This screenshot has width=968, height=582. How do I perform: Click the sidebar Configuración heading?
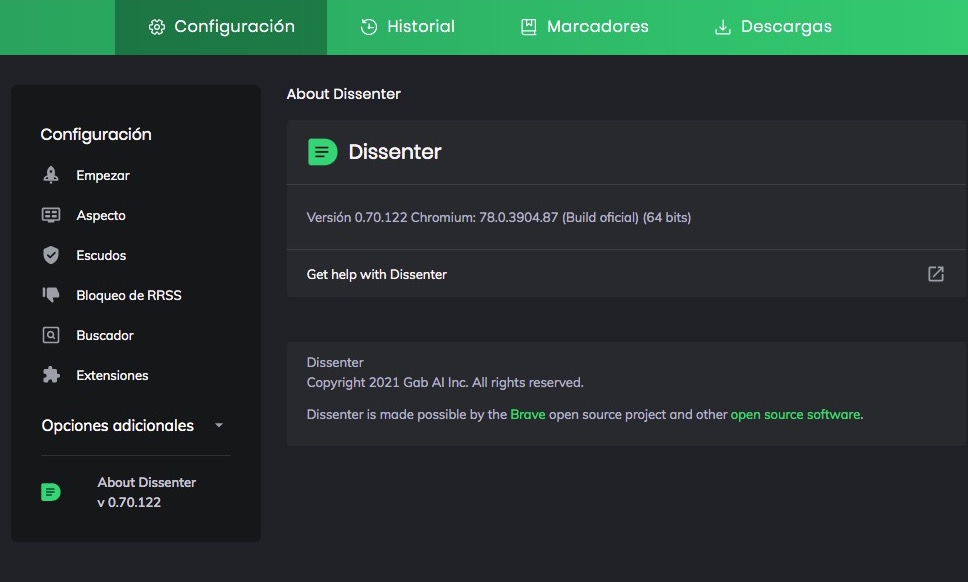click(x=96, y=134)
